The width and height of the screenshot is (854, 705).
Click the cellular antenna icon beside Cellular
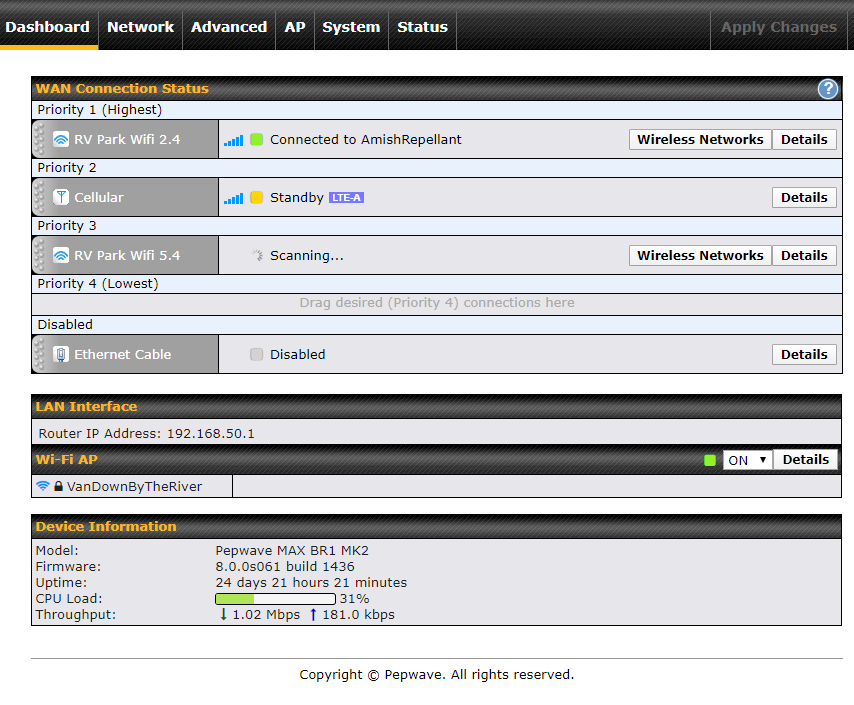[61, 197]
